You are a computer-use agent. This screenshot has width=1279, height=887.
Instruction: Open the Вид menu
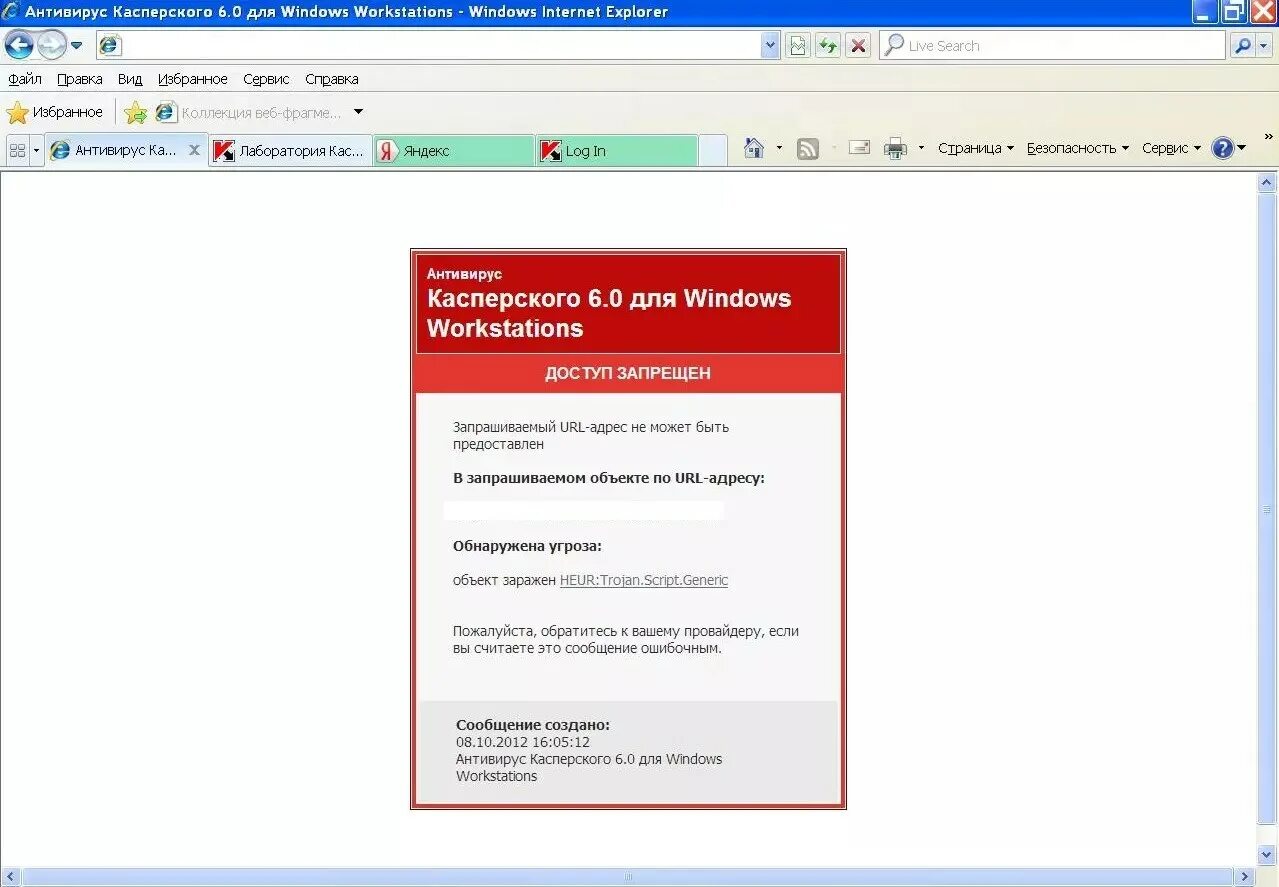click(130, 79)
